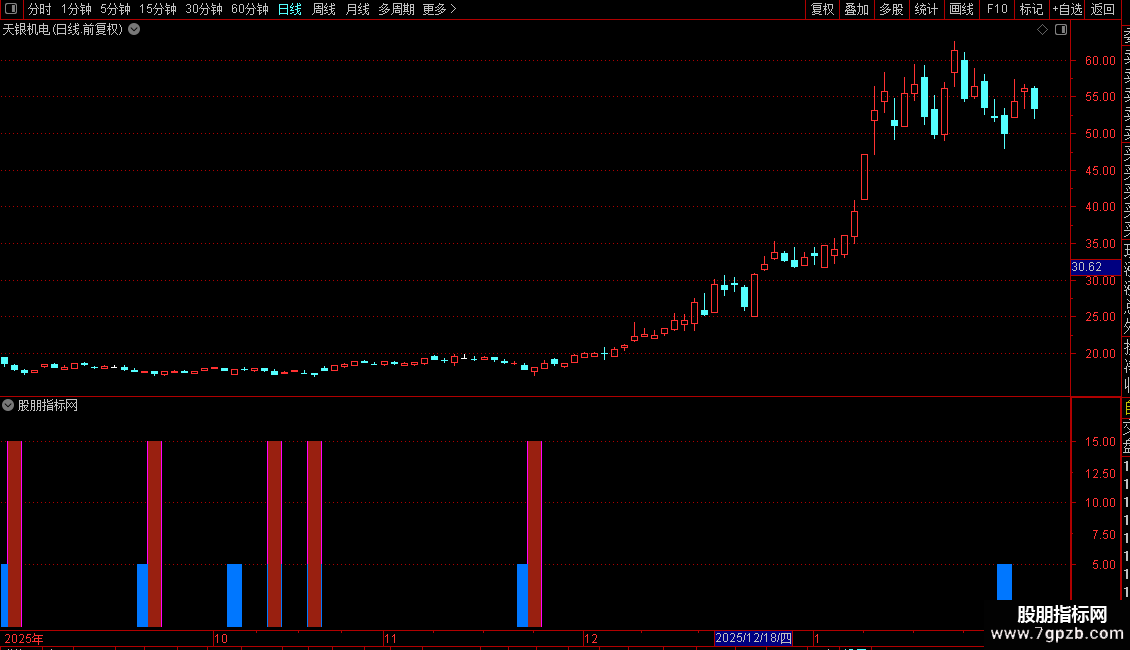Select the 5分钟 period tab

pyautogui.click(x=115, y=9)
